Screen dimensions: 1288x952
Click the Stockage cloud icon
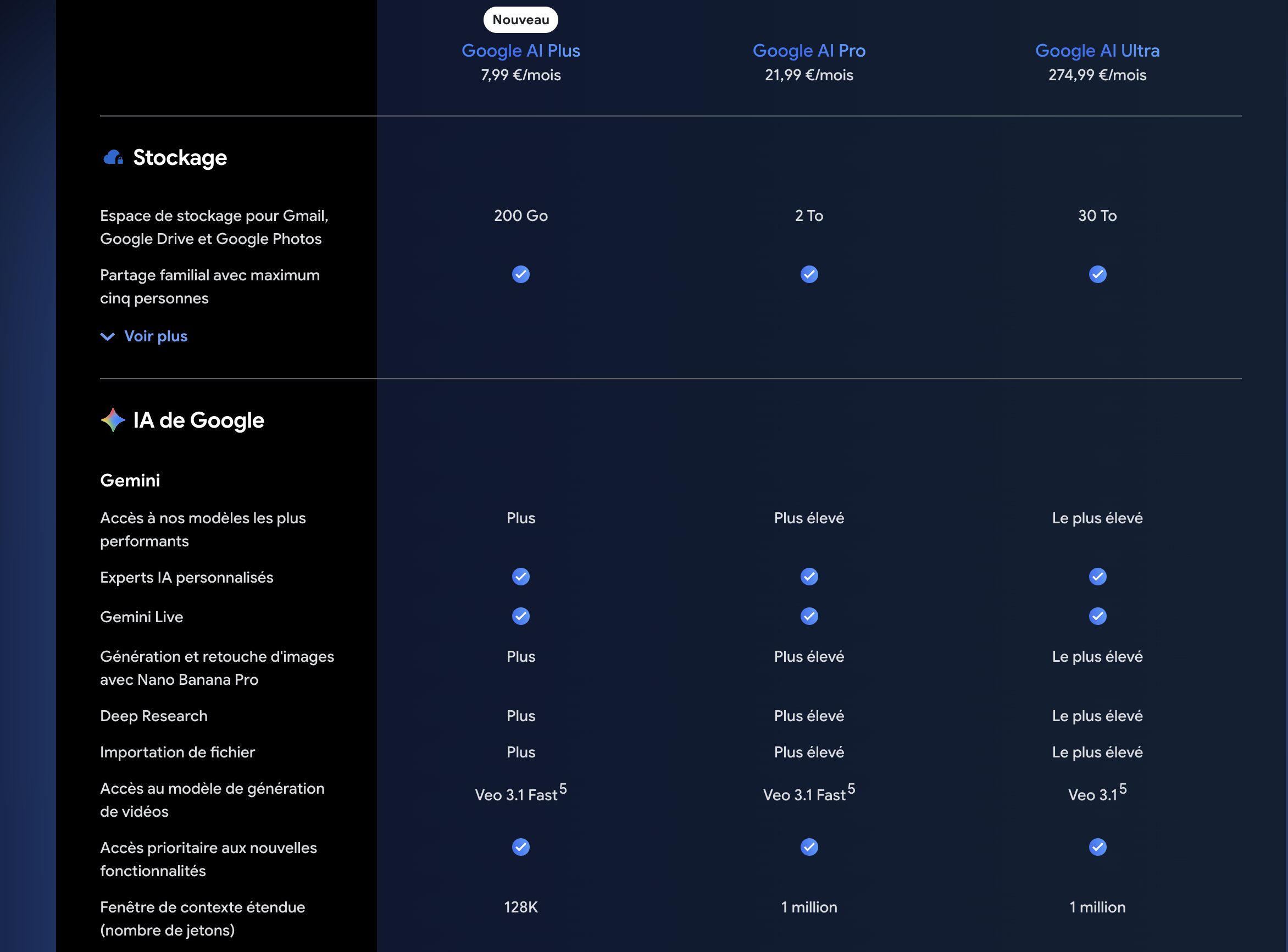coord(113,157)
